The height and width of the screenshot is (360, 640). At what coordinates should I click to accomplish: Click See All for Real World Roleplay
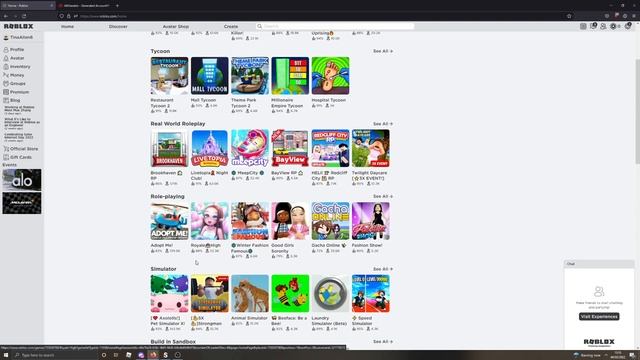(x=383, y=124)
